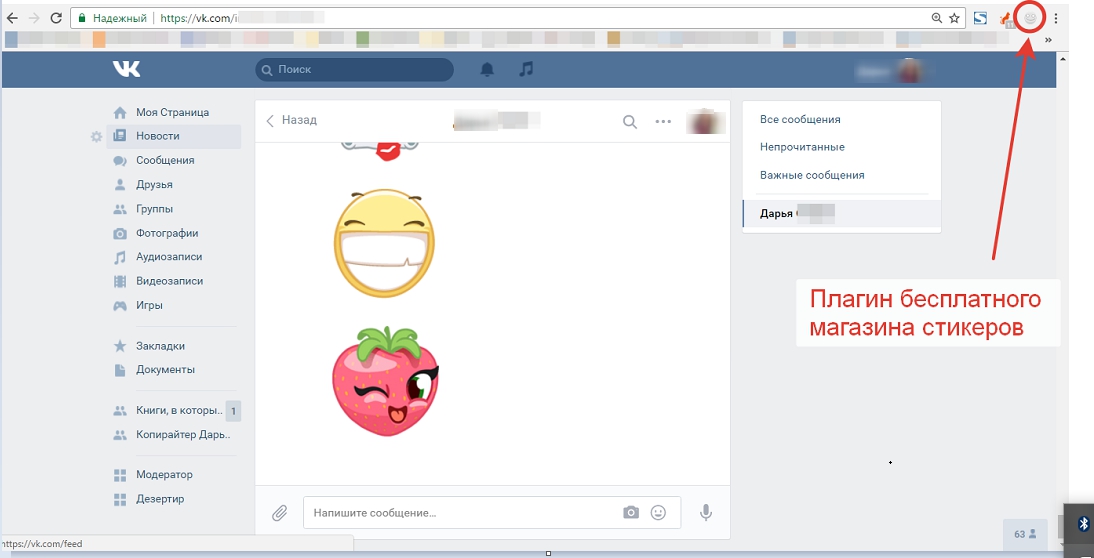
Task: Open the emoji smiley picker
Action: (658, 512)
